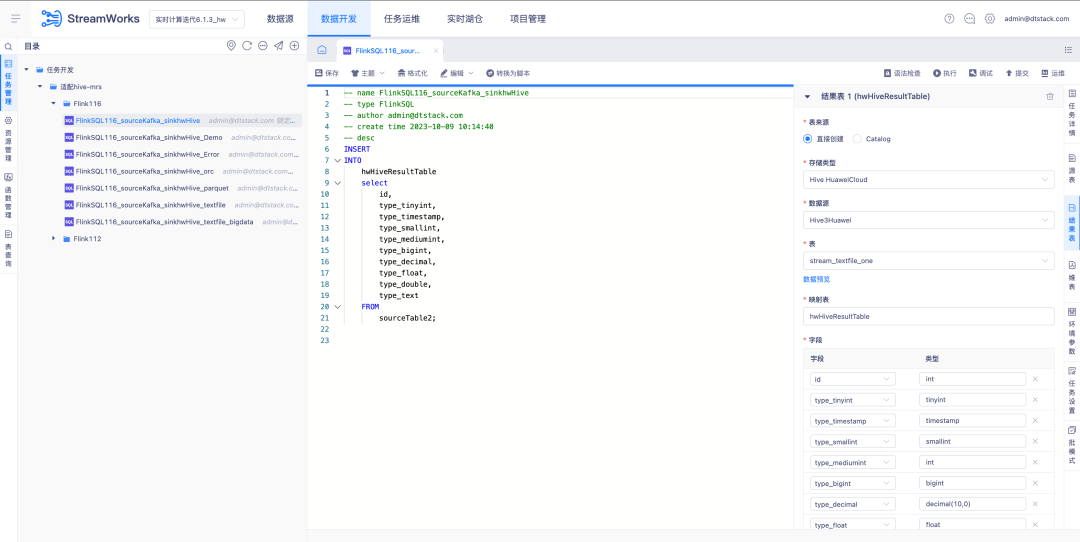This screenshot has width=1080, height=542.
Task: Remove the type_timestamp field row
Action: click(1035, 420)
